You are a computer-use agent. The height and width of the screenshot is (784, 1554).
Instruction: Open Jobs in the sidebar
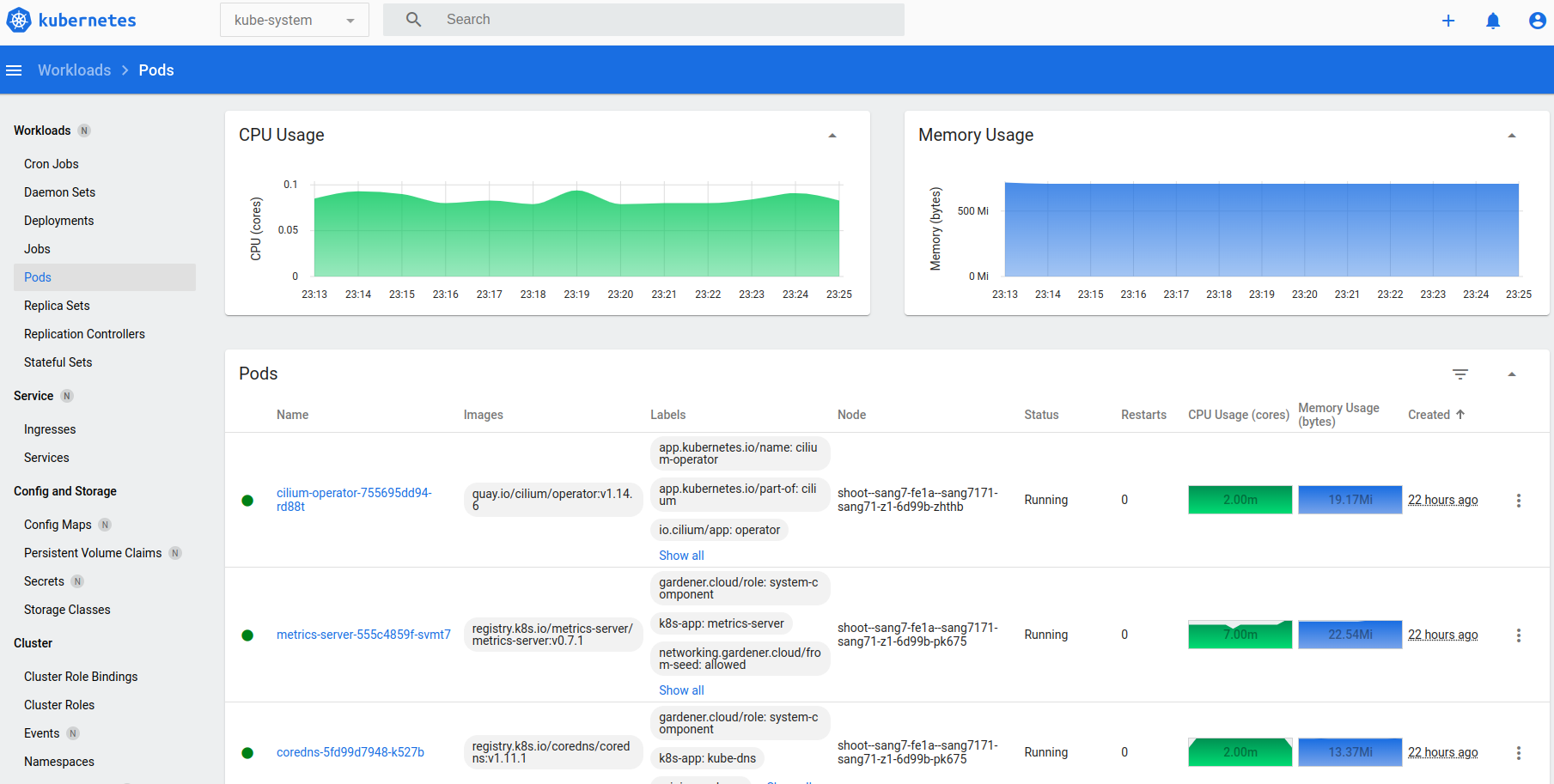(37, 249)
